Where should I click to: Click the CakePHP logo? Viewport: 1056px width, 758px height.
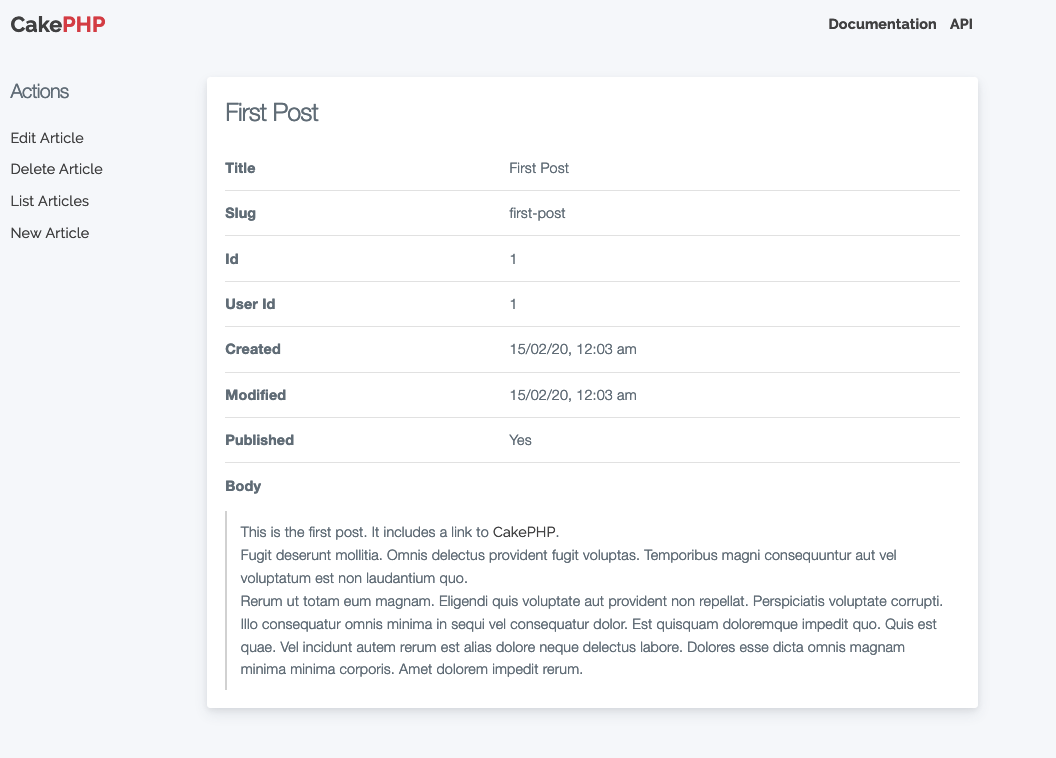pos(56,23)
